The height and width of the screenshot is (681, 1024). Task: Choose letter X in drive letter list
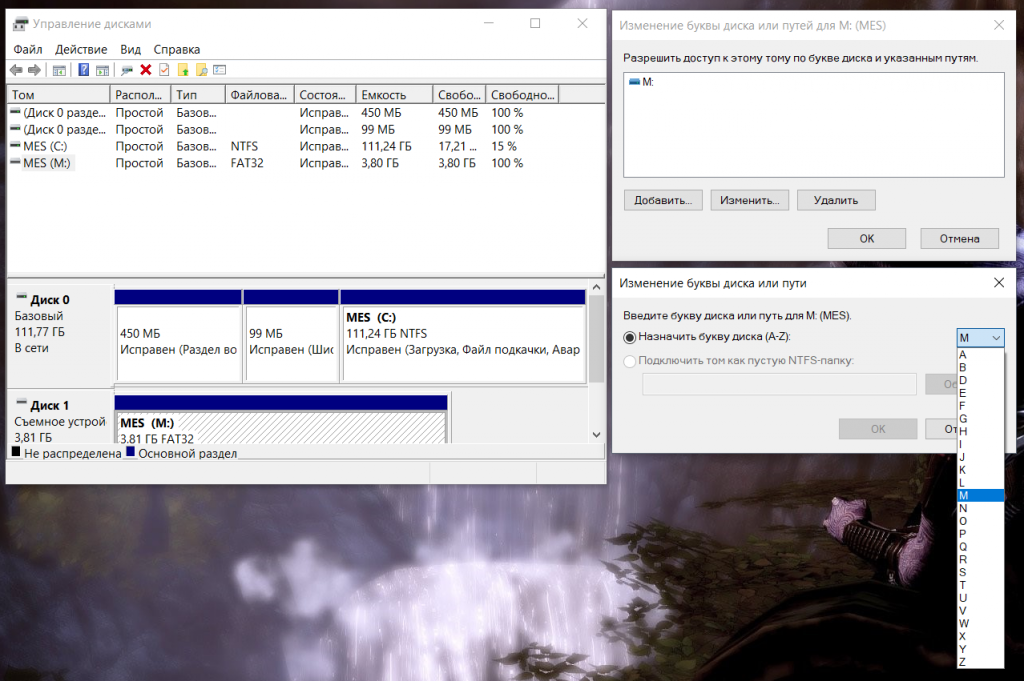[980, 636]
